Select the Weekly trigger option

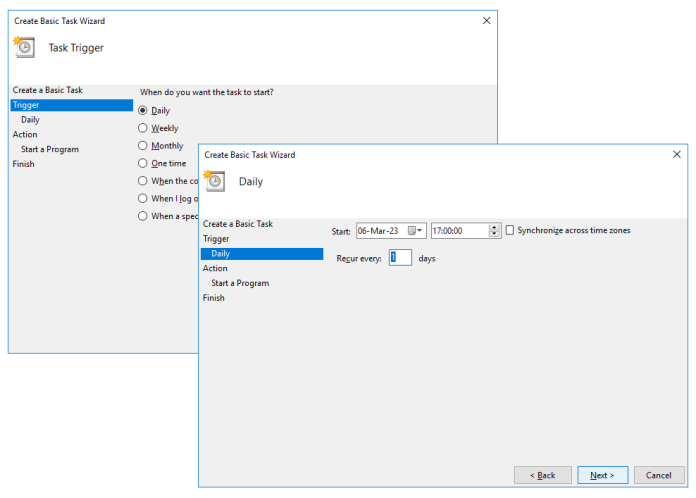pyautogui.click(x=143, y=128)
